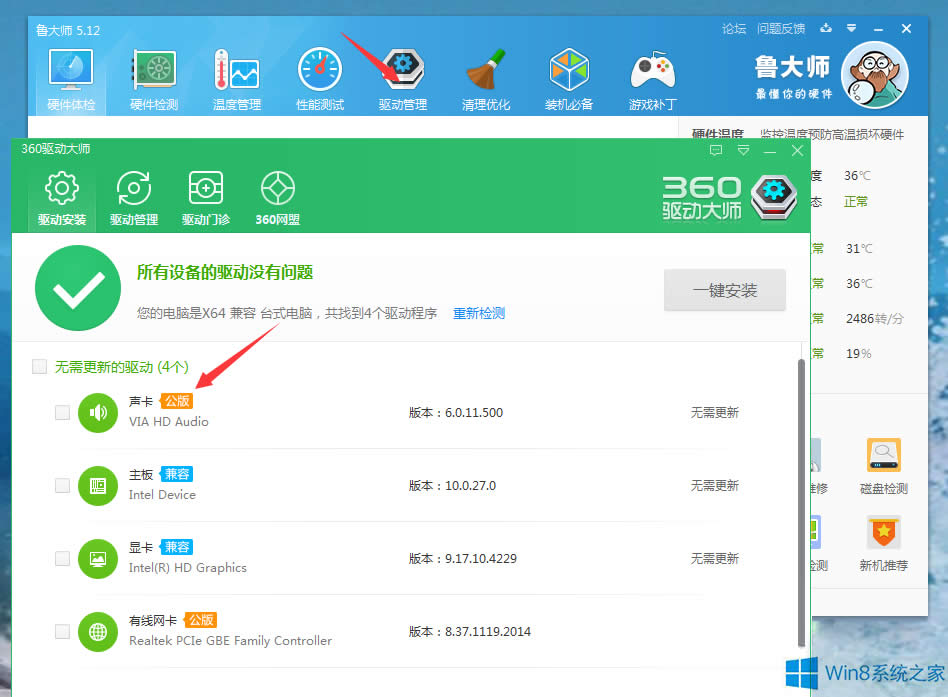Click the 公版 tag next to 有线网卡

click(201, 620)
